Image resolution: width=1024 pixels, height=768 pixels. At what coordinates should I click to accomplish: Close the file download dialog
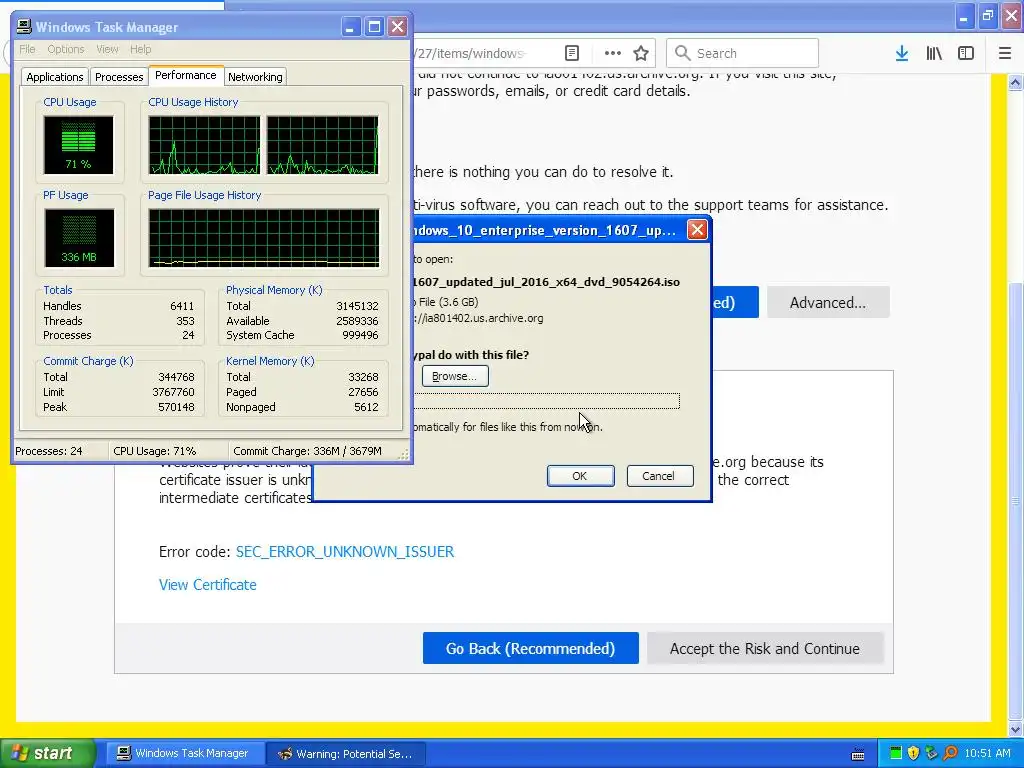[x=697, y=230]
